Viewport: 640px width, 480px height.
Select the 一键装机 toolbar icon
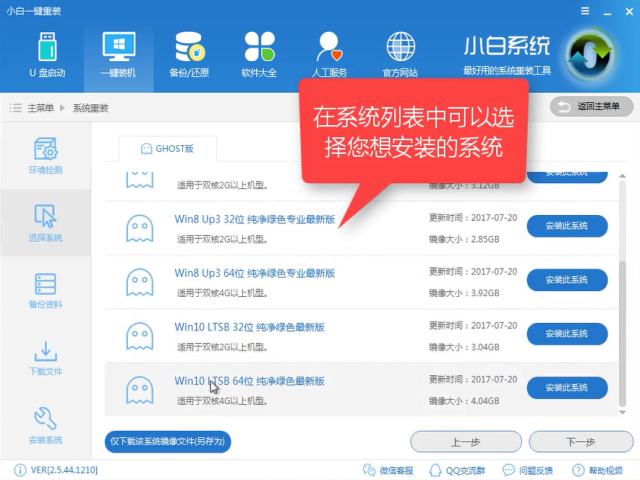[118, 54]
